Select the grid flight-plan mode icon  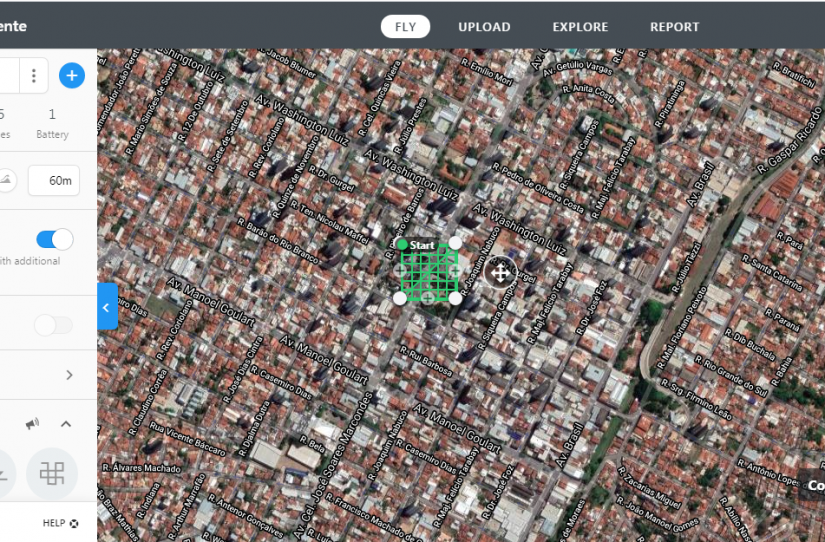point(52,474)
